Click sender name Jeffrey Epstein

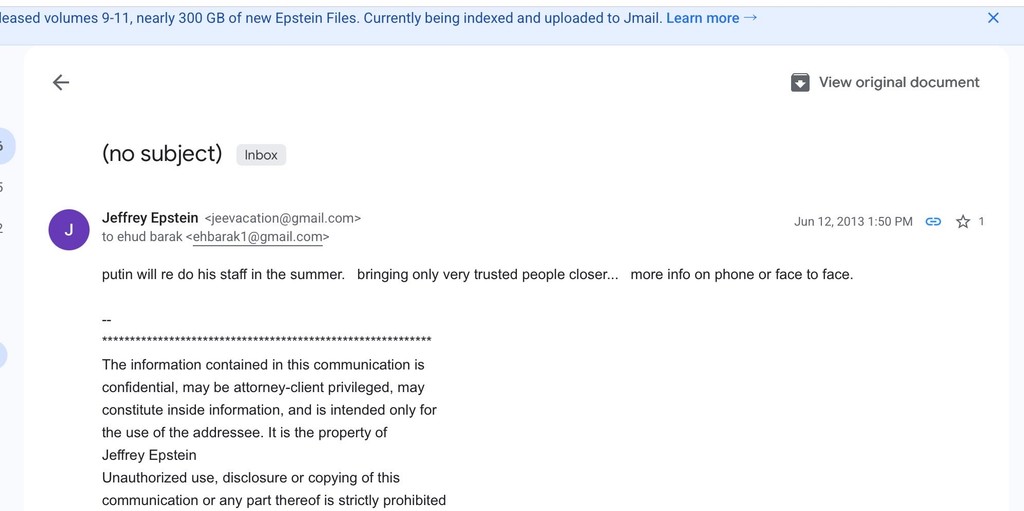[150, 217]
